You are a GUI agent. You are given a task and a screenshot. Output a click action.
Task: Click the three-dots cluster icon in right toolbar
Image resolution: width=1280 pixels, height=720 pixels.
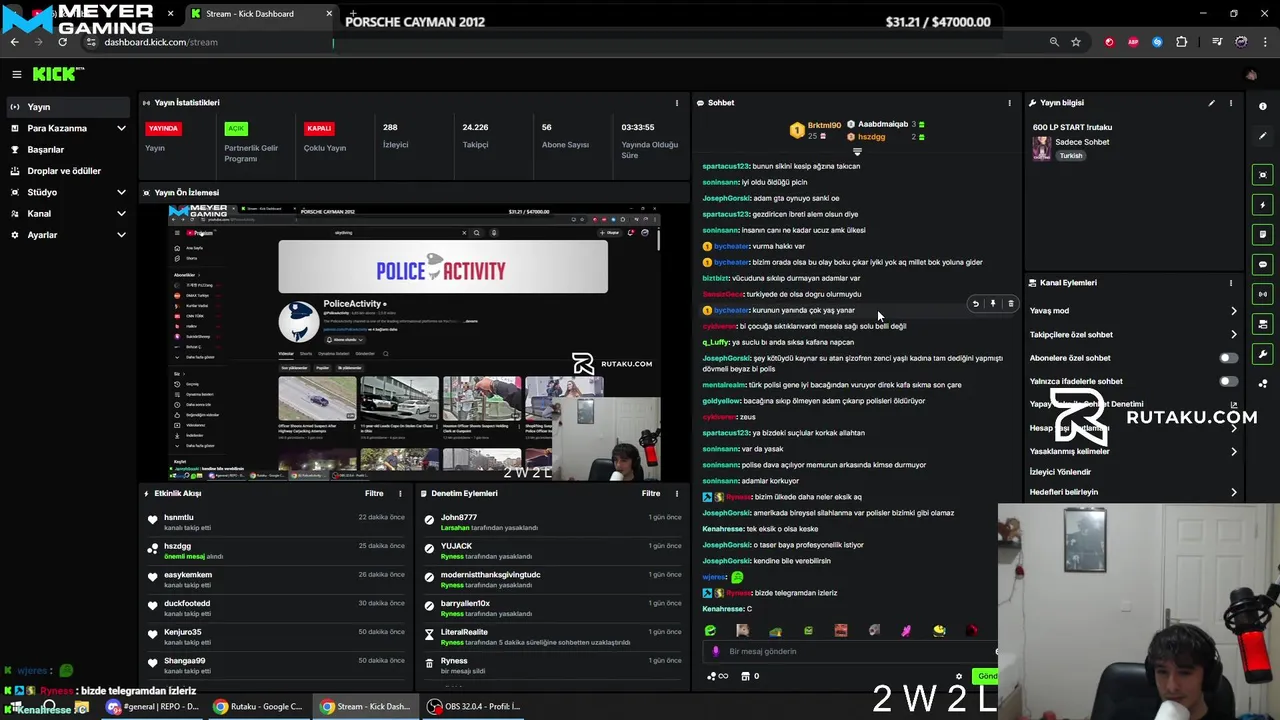tap(1263, 383)
